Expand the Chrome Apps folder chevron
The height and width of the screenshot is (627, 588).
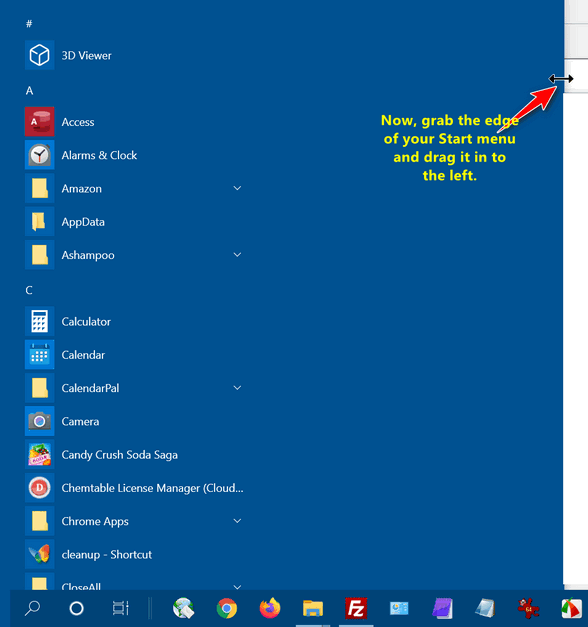pyautogui.click(x=237, y=521)
